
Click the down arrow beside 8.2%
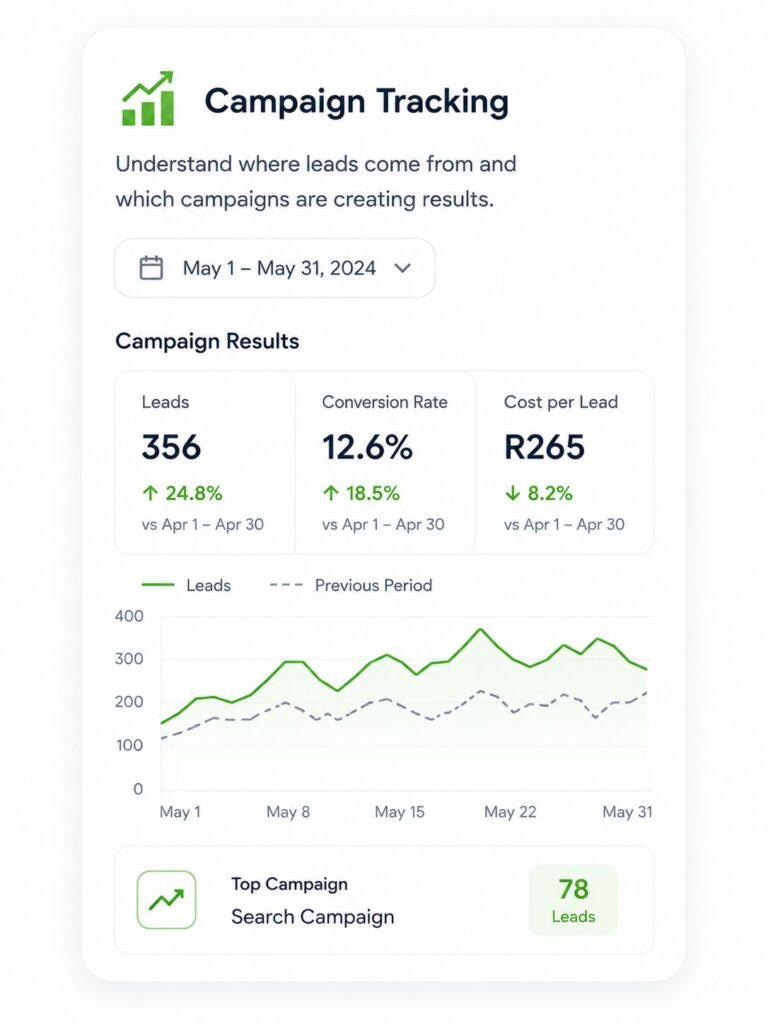pyautogui.click(x=513, y=493)
